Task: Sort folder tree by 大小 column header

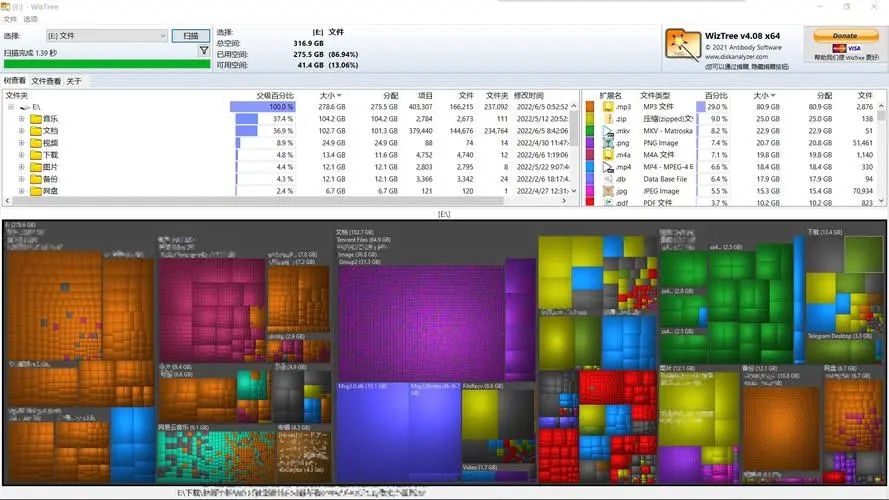Action: (330, 95)
